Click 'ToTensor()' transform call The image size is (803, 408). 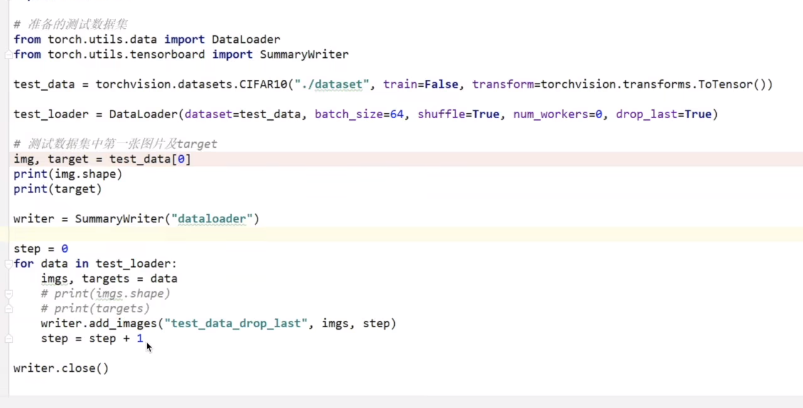click(x=732, y=84)
